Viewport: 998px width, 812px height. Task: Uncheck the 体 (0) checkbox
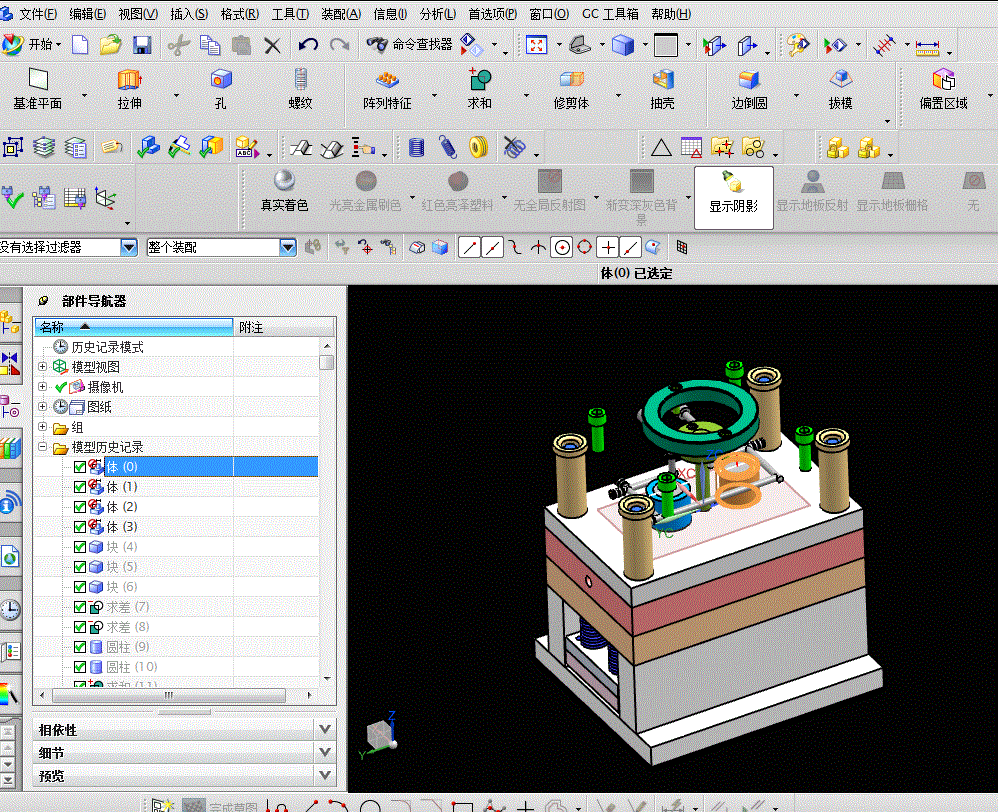[80, 467]
